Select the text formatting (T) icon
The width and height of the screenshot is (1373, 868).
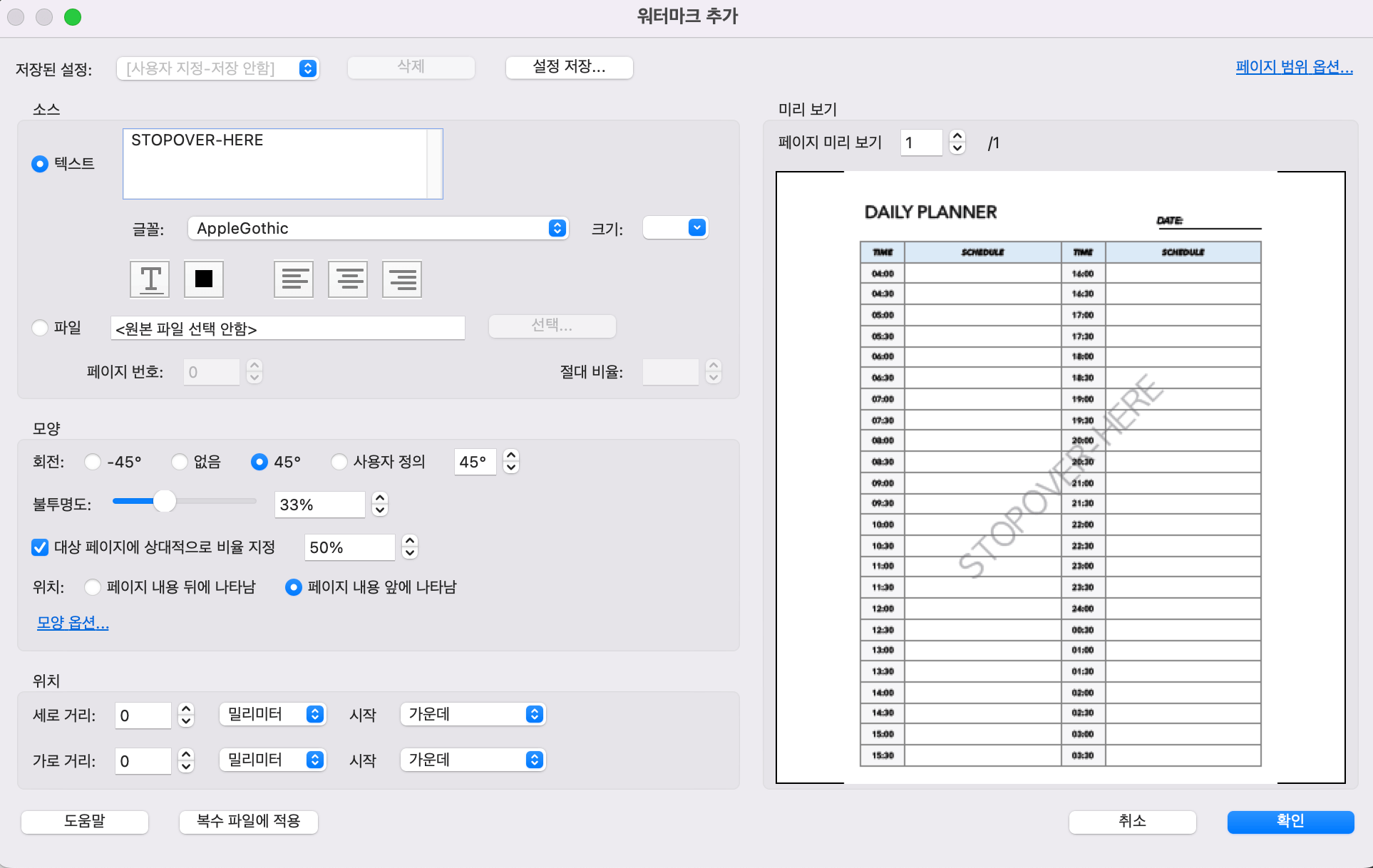click(149, 279)
